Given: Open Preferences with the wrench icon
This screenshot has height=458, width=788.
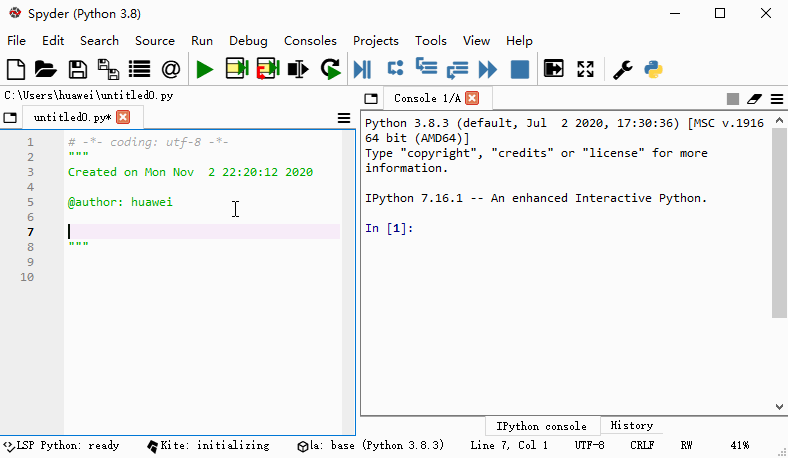Looking at the screenshot, I should pyautogui.click(x=622, y=69).
